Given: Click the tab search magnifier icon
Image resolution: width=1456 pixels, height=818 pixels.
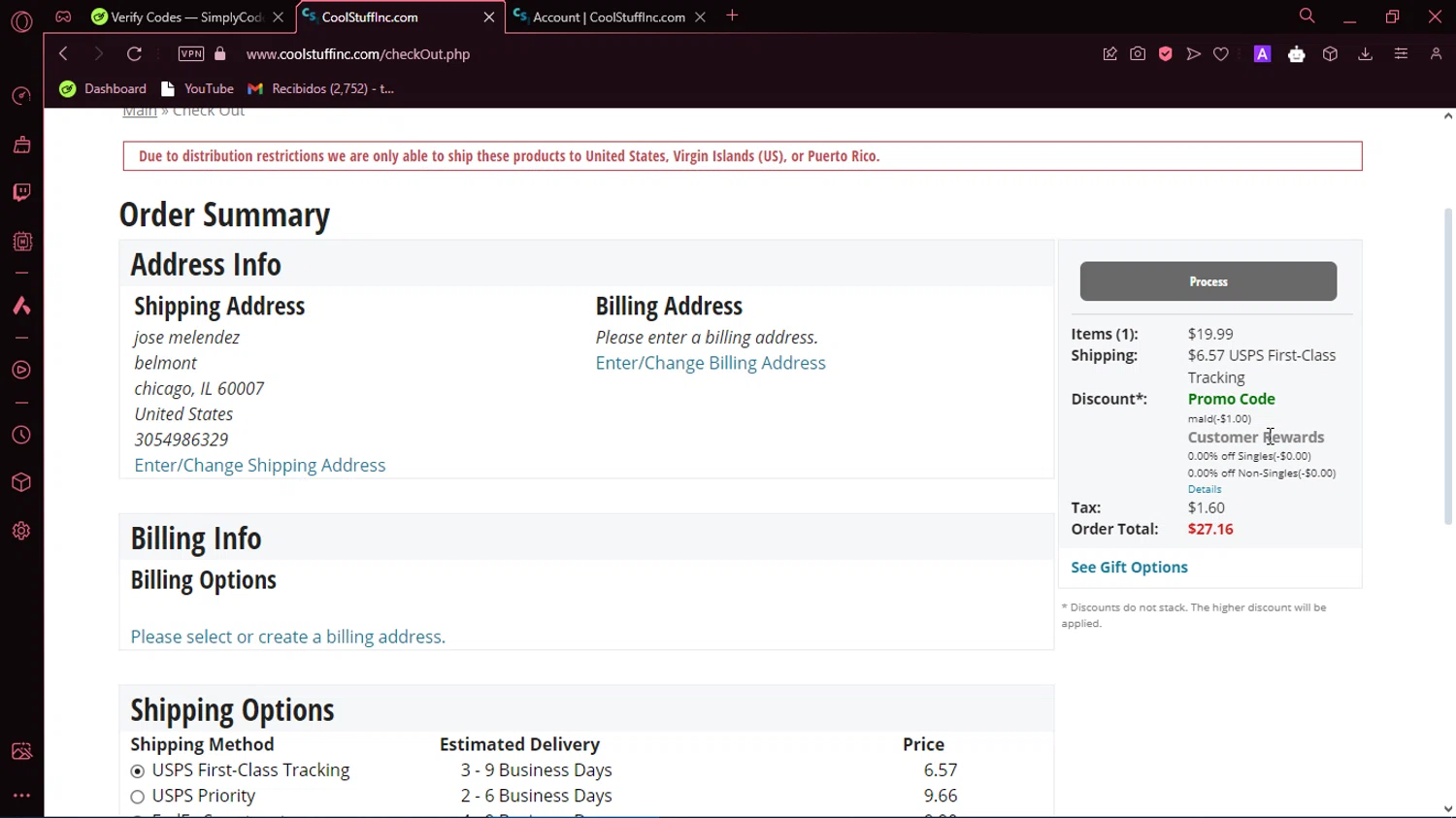Looking at the screenshot, I should point(1307,16).
